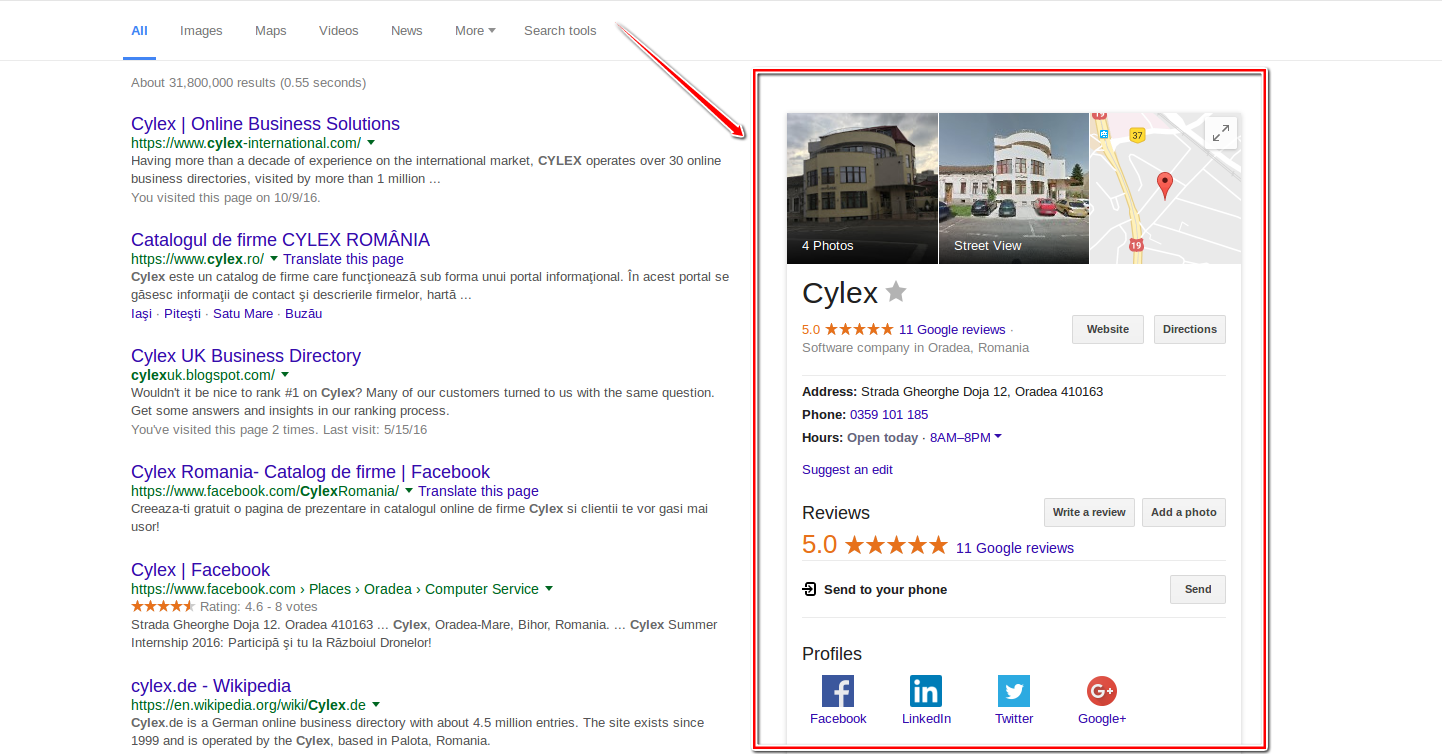Click the send-to-phone icon
This screenshot has height=754, width=1442.
(809, 589)
